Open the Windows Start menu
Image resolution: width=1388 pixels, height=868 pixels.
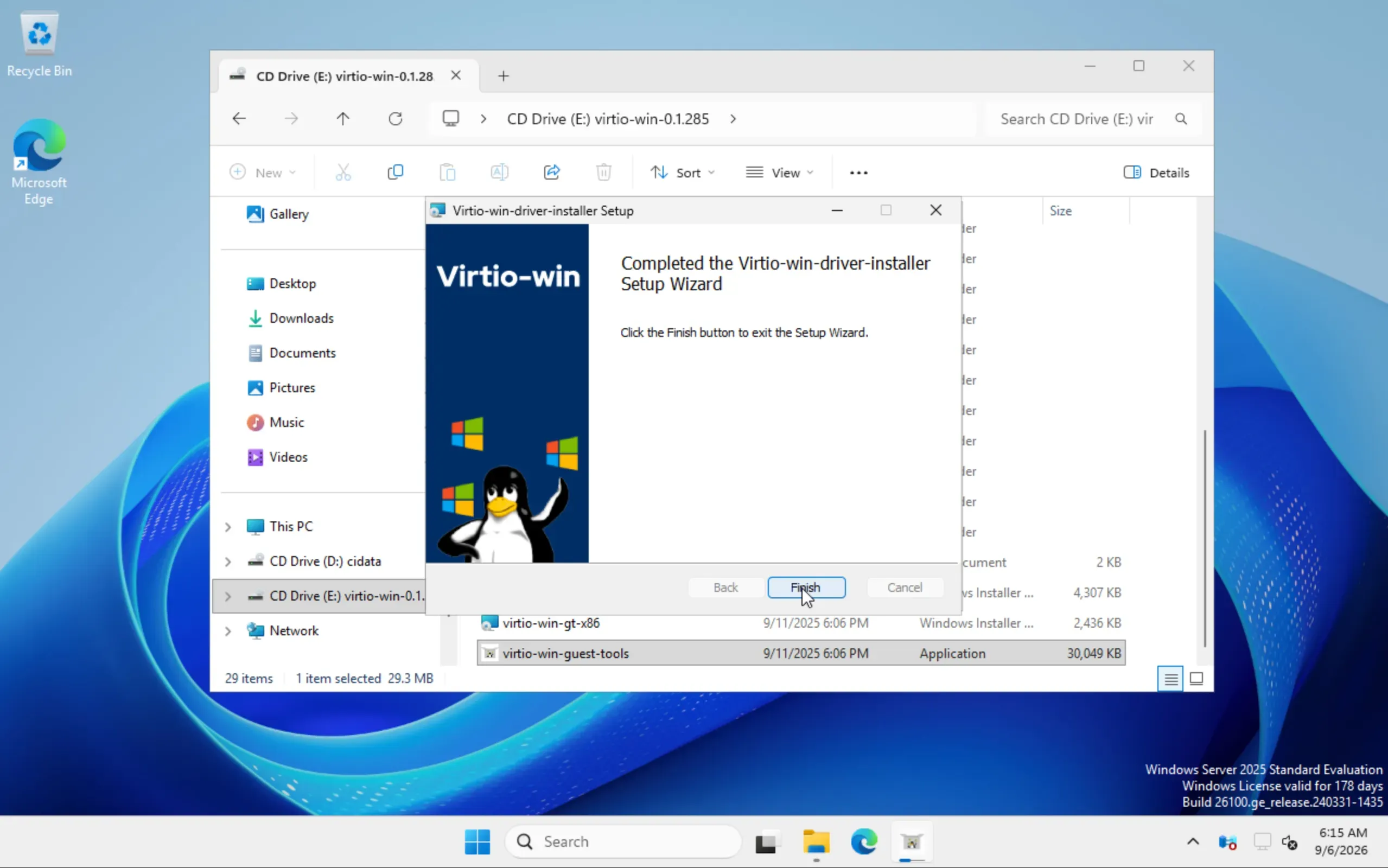[477, 841]
